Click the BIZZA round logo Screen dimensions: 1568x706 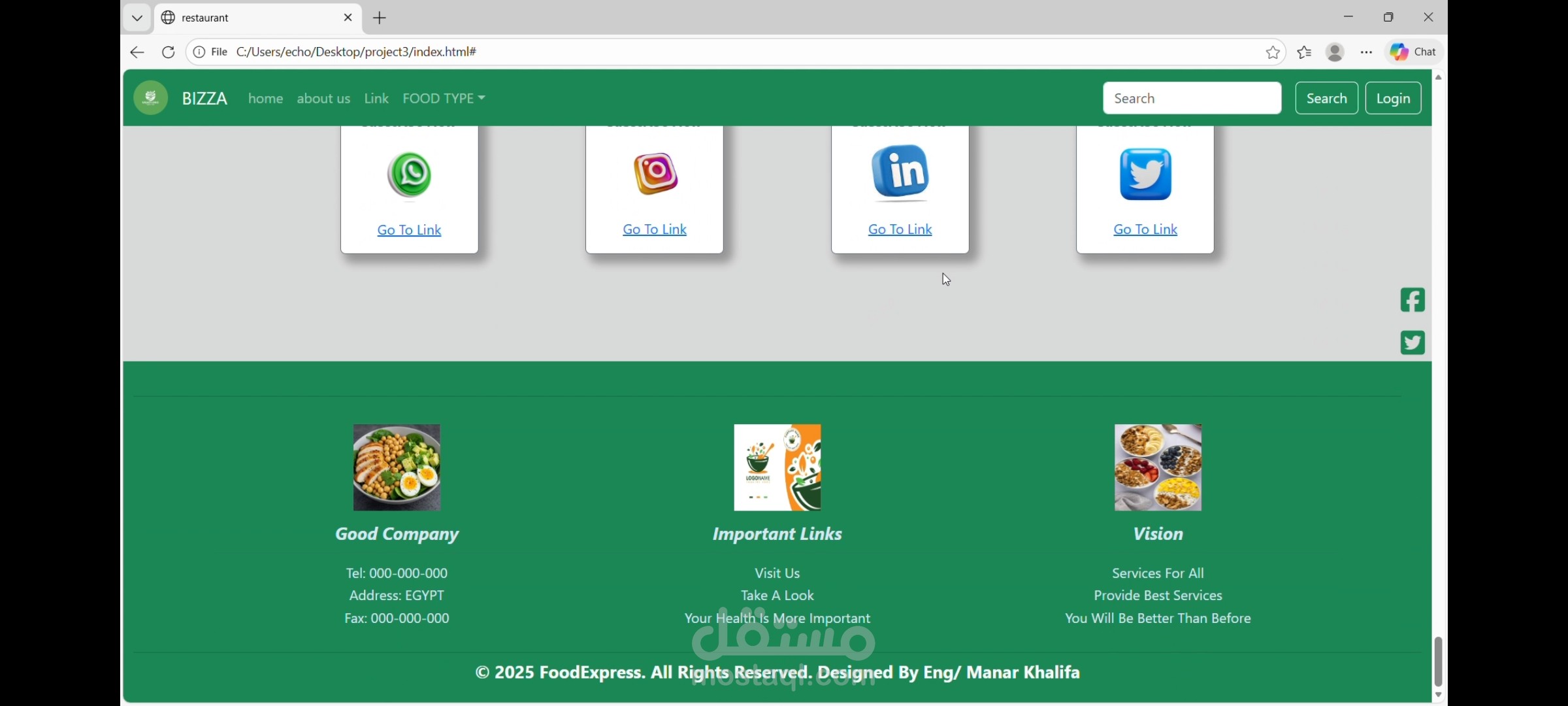151,98
